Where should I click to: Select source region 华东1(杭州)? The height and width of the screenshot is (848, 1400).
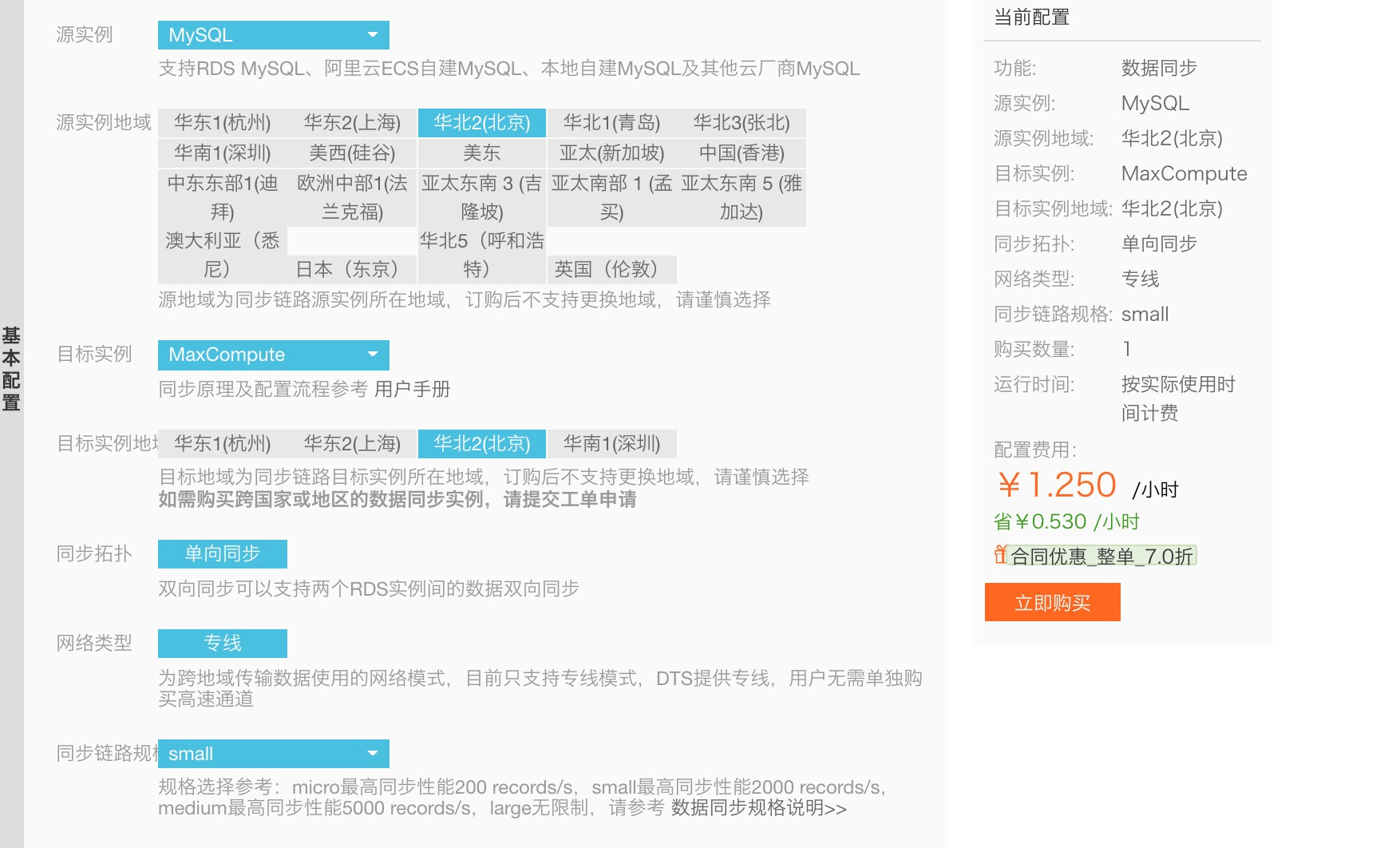click(x=223, y=123)
